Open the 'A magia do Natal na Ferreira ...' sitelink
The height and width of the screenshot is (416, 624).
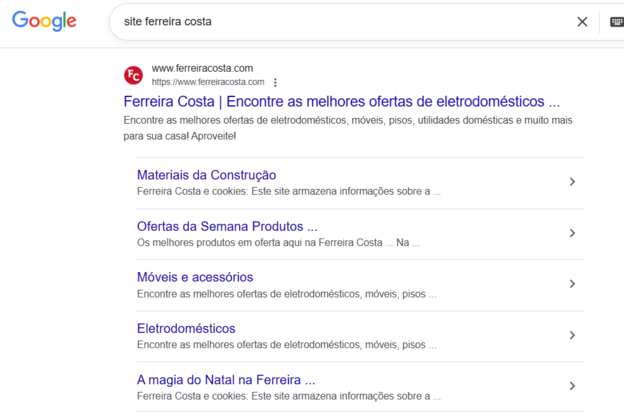pos(226,380)
